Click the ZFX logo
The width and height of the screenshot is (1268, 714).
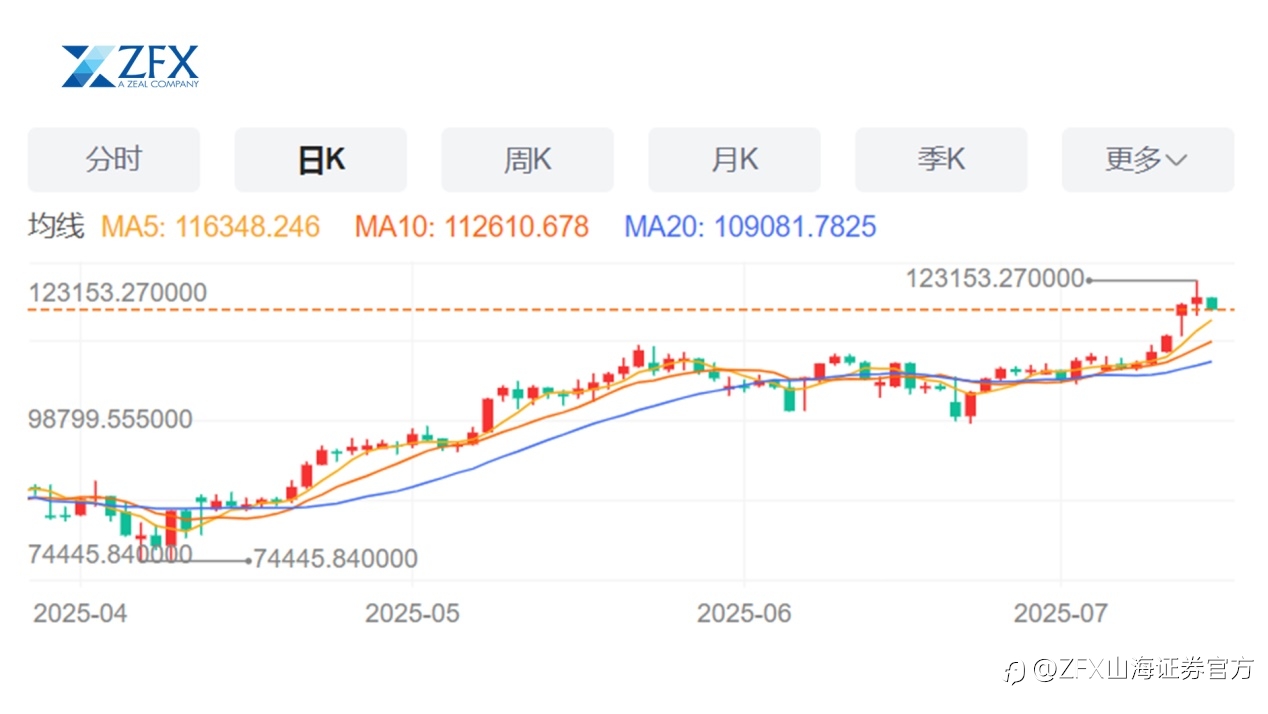[130, 66]
